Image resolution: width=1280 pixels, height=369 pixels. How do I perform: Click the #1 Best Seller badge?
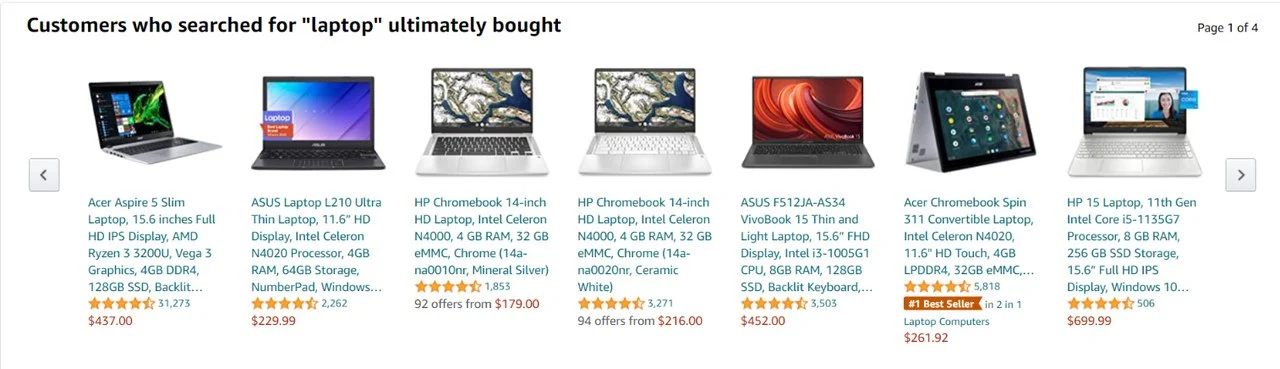(x=940, y=303)
